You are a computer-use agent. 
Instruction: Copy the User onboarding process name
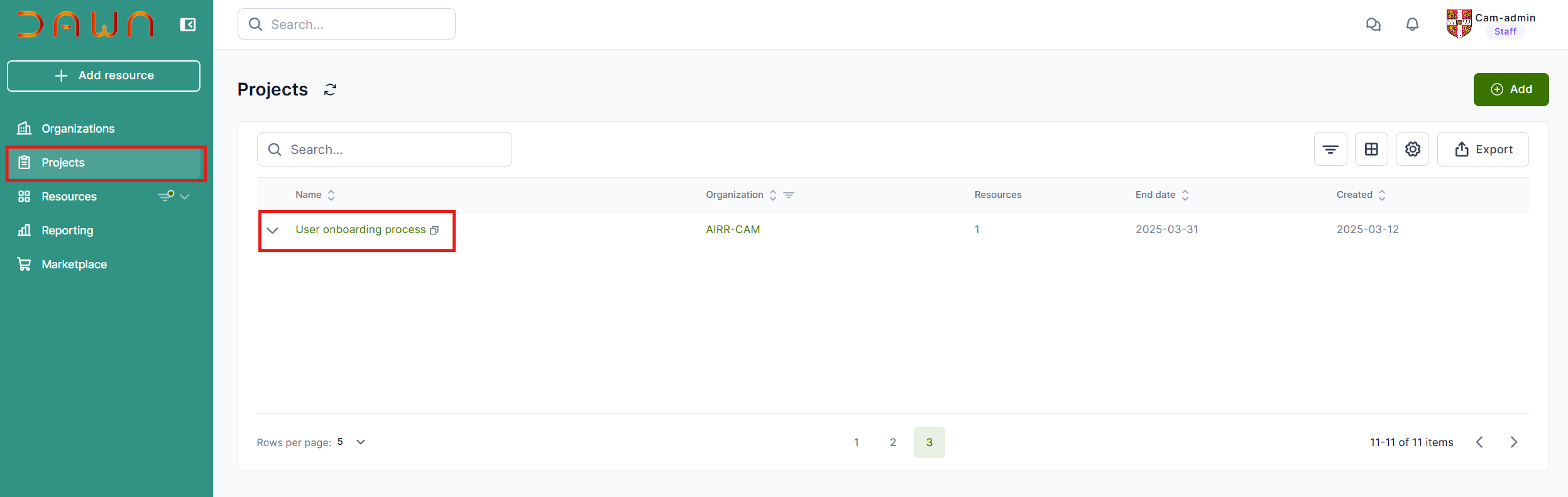(x=434, y=231)
